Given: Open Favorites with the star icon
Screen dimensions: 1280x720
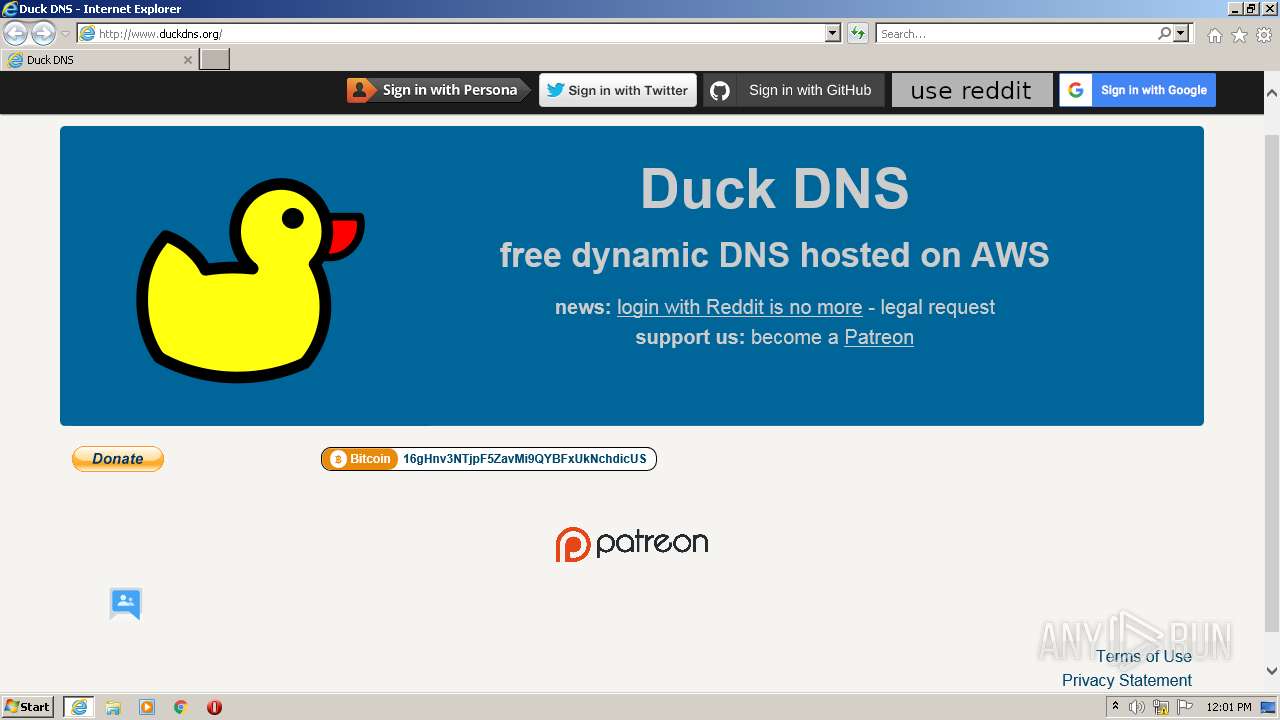Looking at the screenshot, I should 1239,35.
